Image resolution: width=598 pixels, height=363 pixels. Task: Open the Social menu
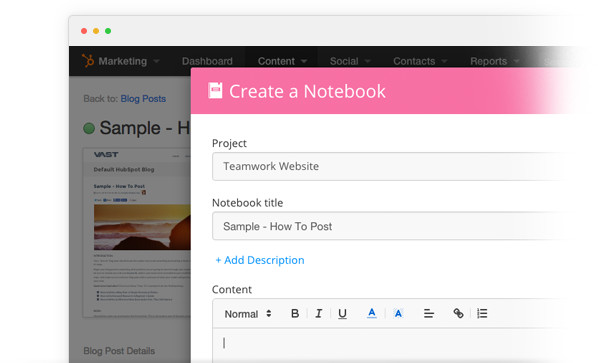pos(350,61)
